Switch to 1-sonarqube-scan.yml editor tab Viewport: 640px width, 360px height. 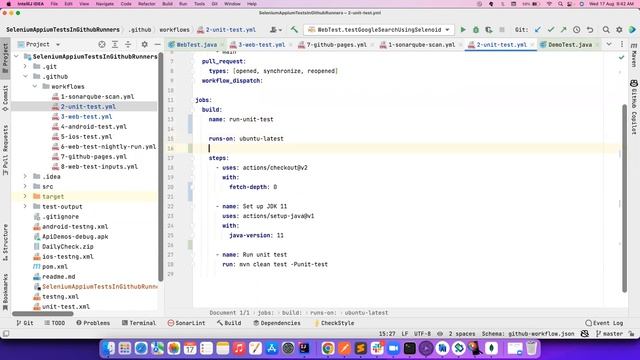tap(420, 45)
